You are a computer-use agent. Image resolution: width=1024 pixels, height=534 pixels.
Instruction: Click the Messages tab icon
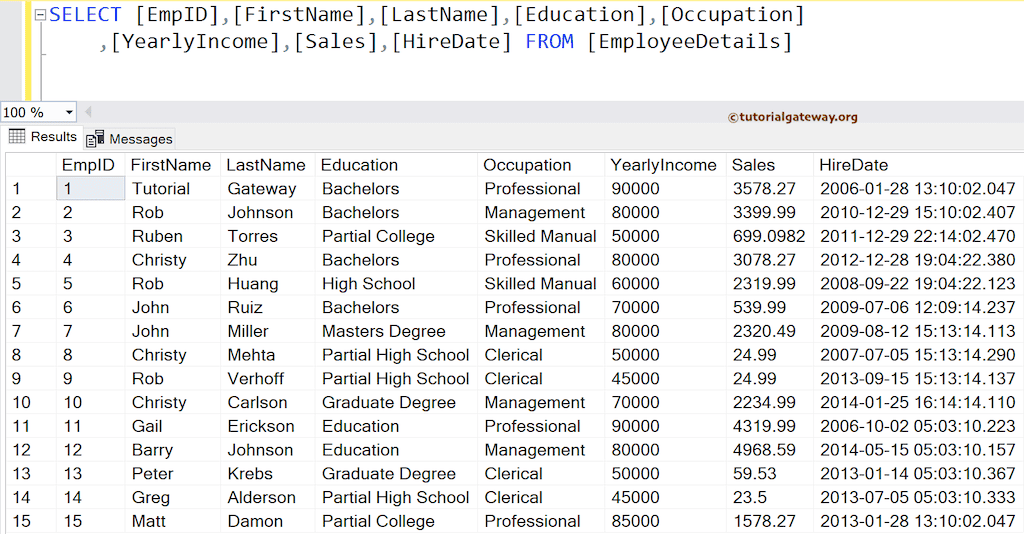pyautogui.click(x=95, y=138)
